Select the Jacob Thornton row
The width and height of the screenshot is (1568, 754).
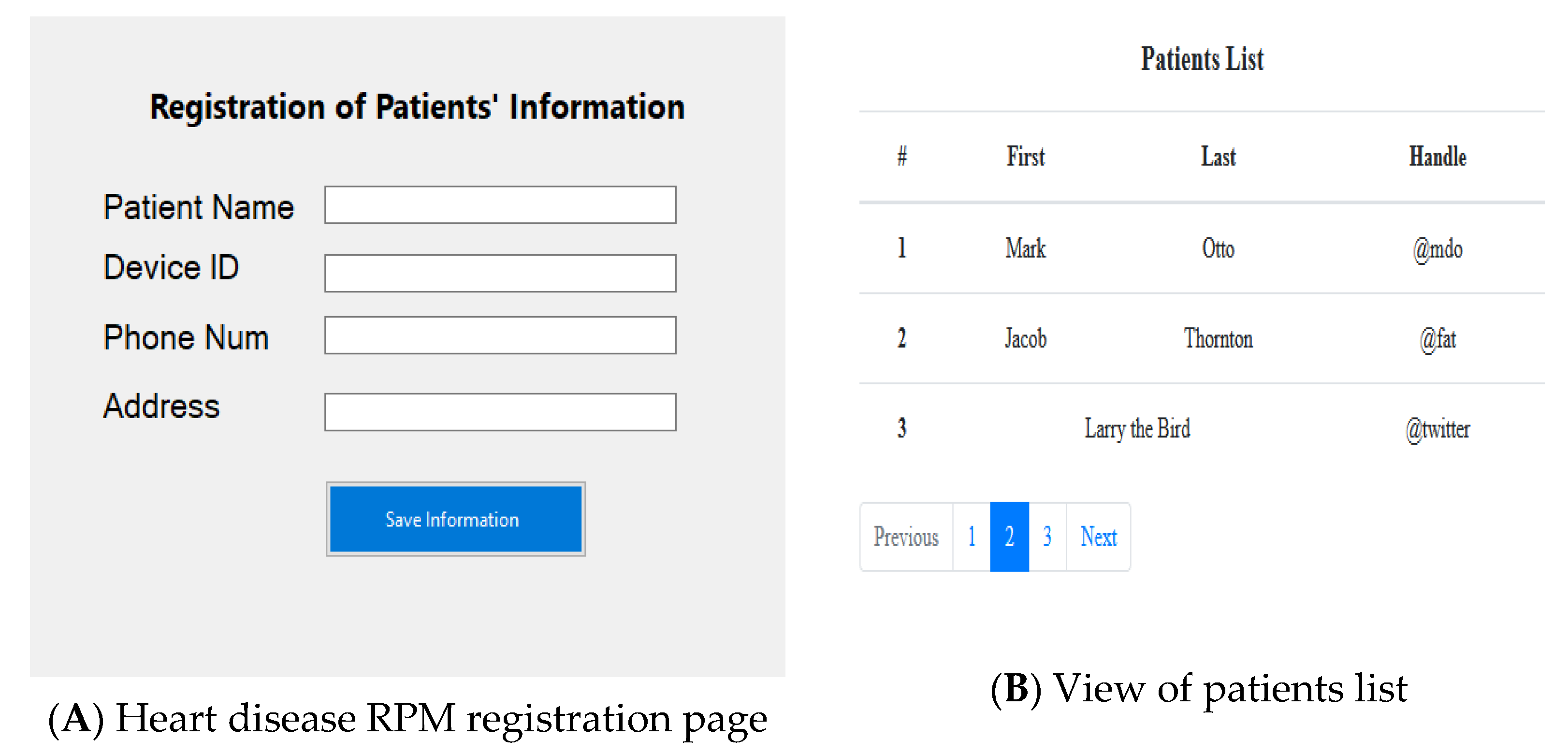pos(1026,338)
